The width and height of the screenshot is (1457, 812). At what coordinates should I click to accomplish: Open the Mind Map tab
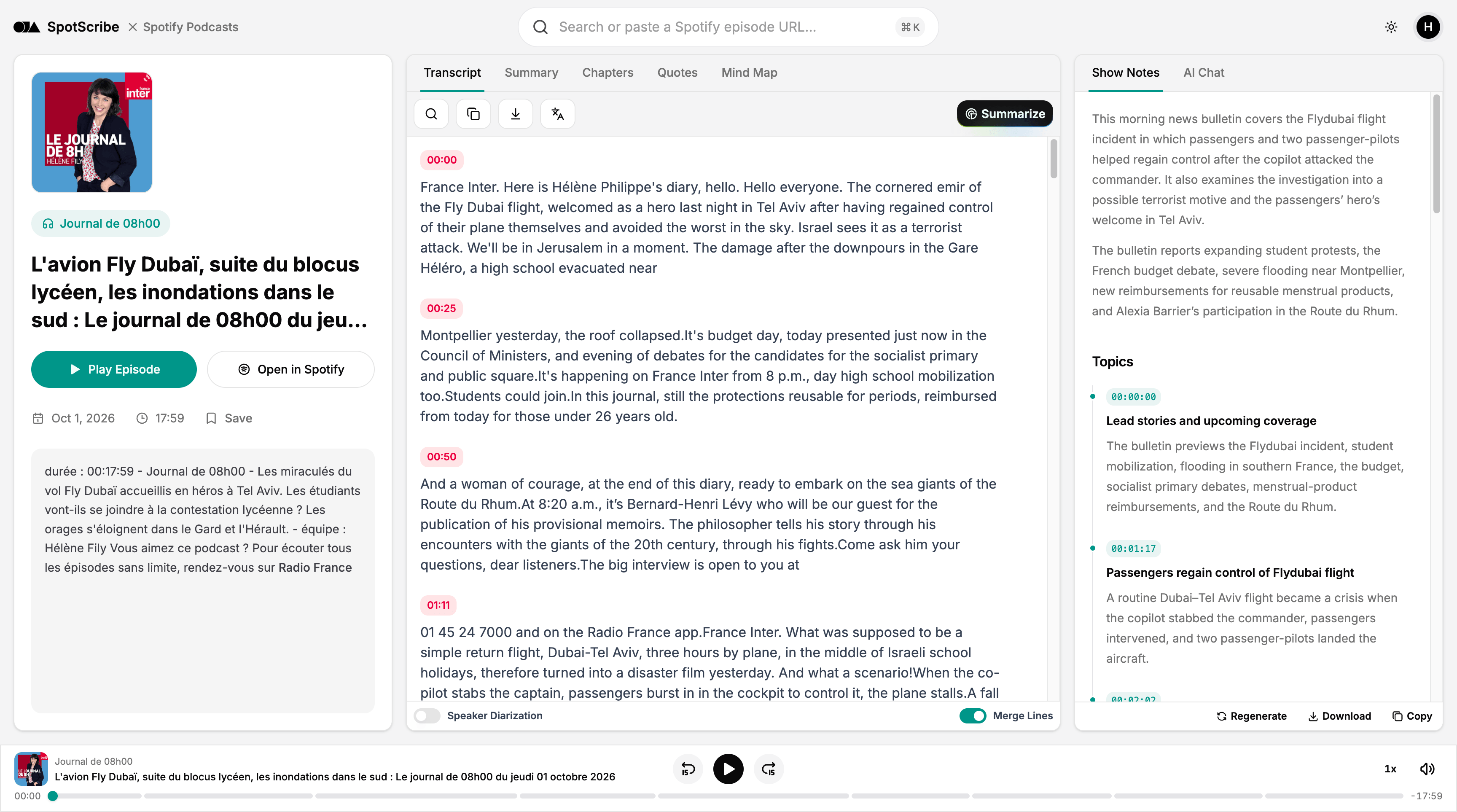coord(749,73)
